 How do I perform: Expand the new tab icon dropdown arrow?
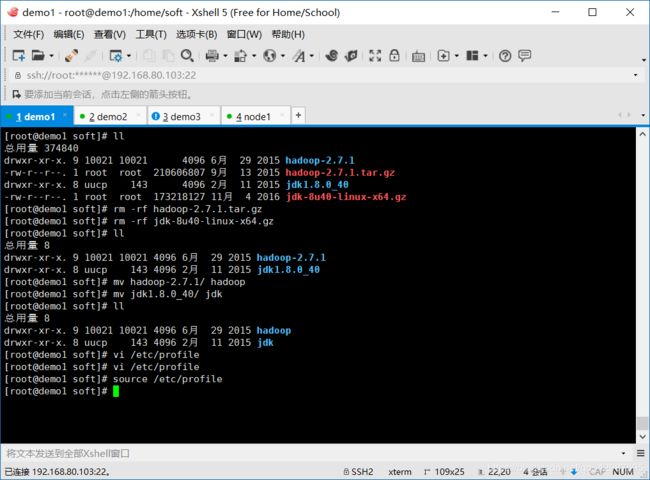pyautogui.click(x=456, y=56)
